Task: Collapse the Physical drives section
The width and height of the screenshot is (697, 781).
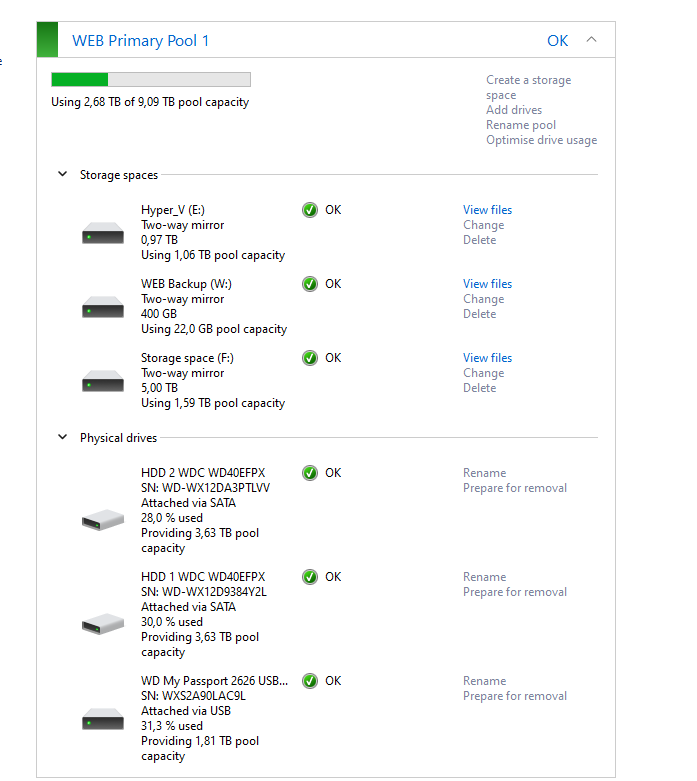Action: point(62,437)
